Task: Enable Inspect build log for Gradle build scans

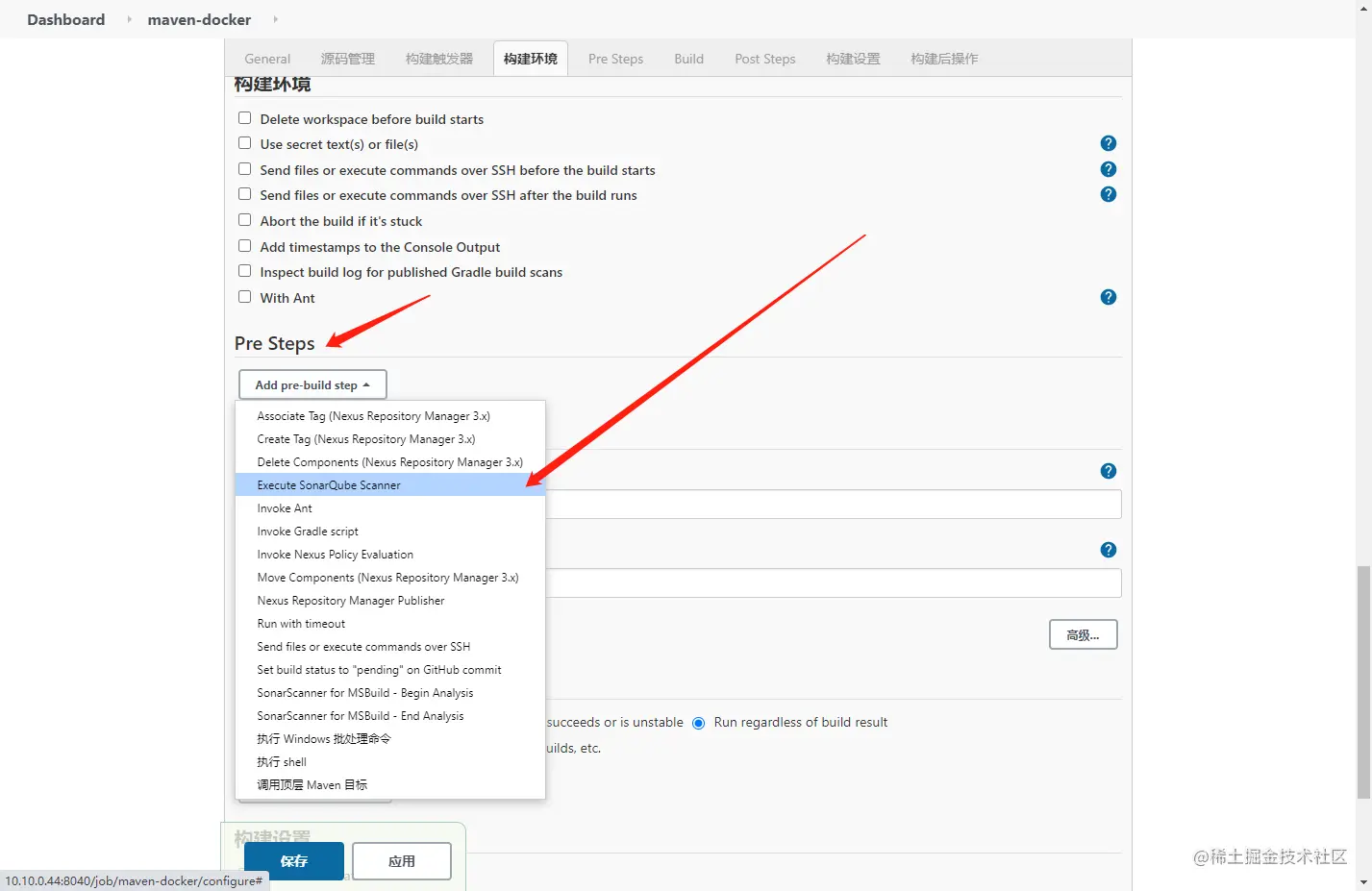Action: pyautogui.click(x=245, y=271)
